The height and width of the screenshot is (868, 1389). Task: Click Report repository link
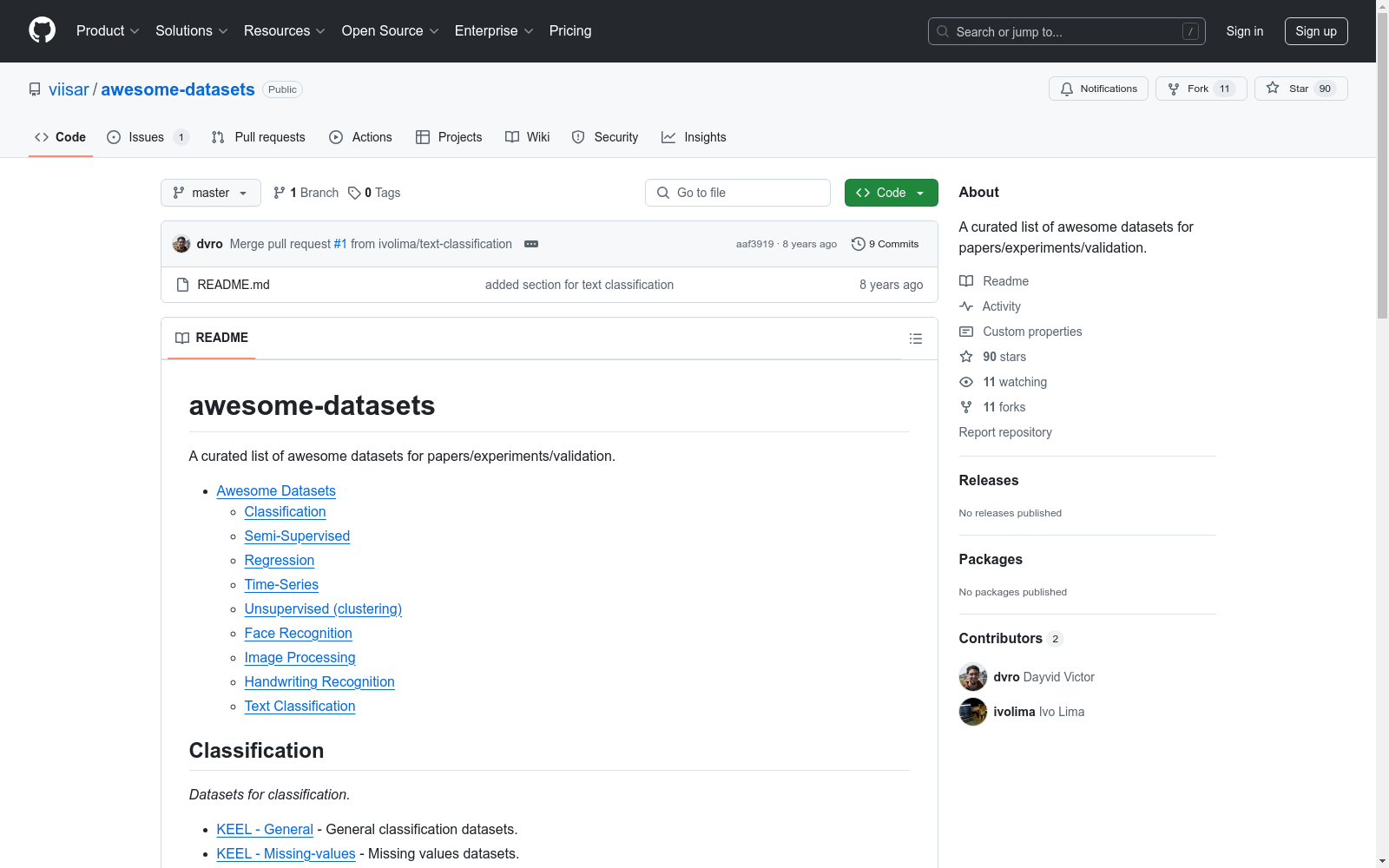tap(1005, 432)
